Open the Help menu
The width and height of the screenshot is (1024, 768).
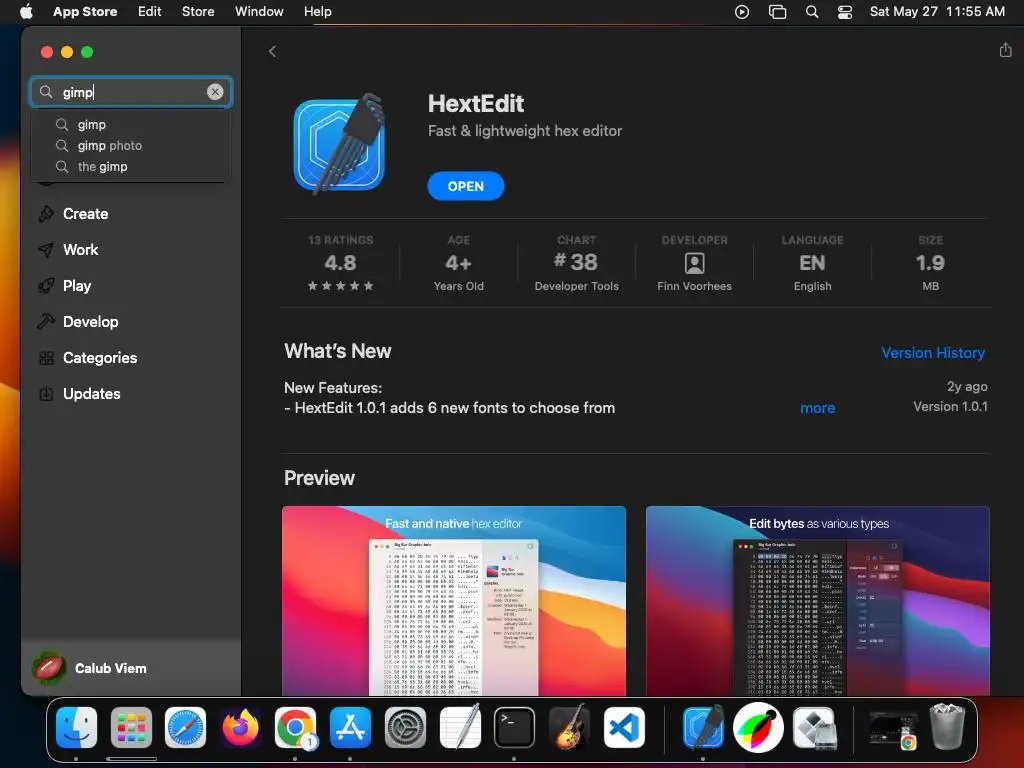tap(317, 12)
